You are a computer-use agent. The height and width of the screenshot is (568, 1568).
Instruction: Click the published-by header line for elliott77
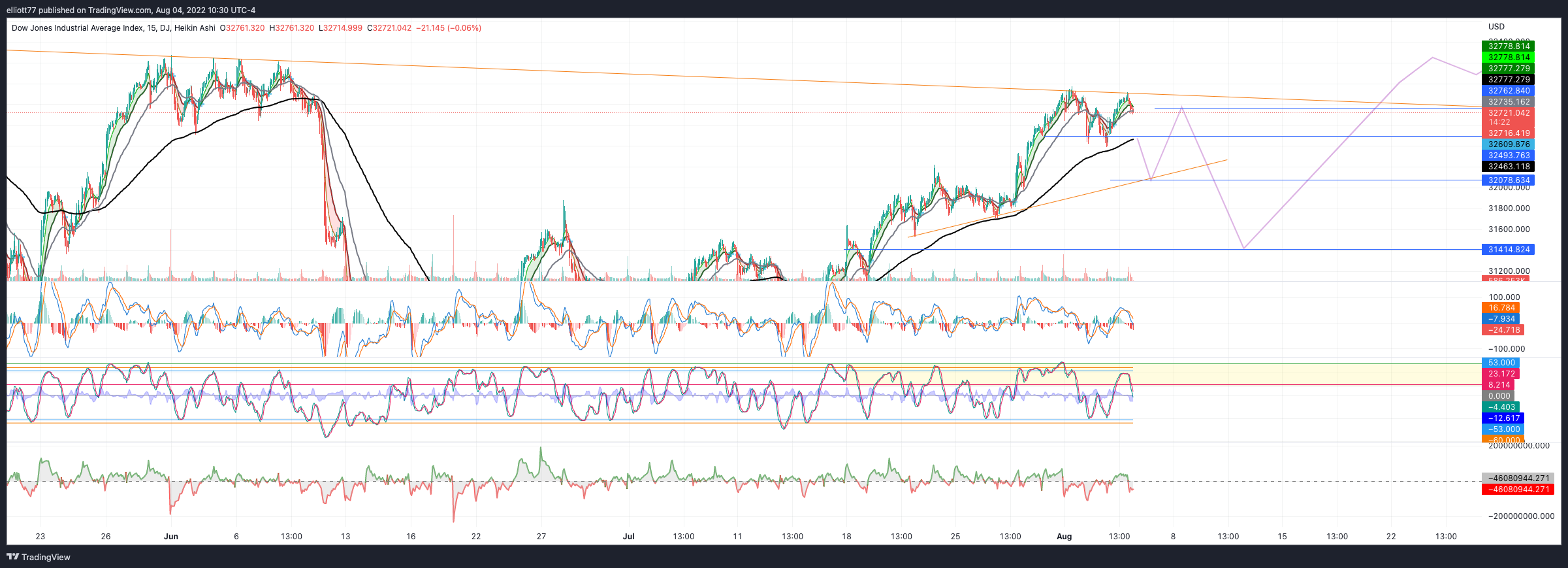click(131, 10)
